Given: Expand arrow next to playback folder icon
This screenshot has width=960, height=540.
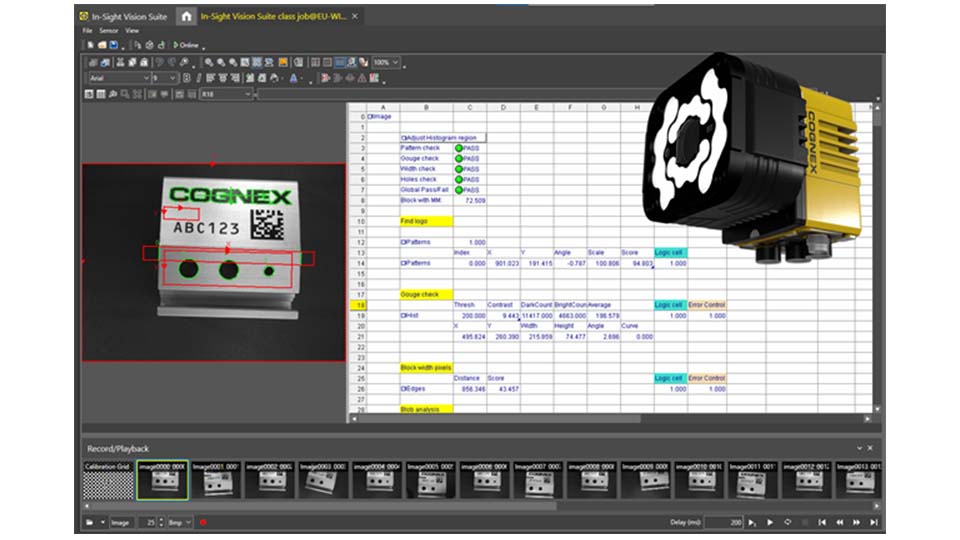Looking at the screenshot, I should (x=102, y=522).
